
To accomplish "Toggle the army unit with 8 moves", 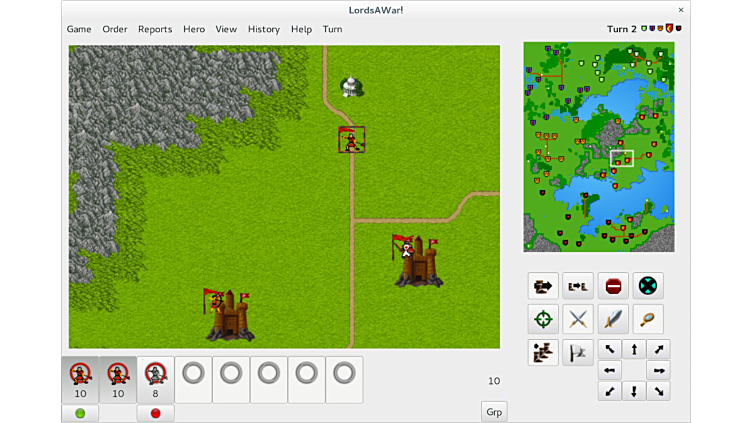I will (155, 379).
